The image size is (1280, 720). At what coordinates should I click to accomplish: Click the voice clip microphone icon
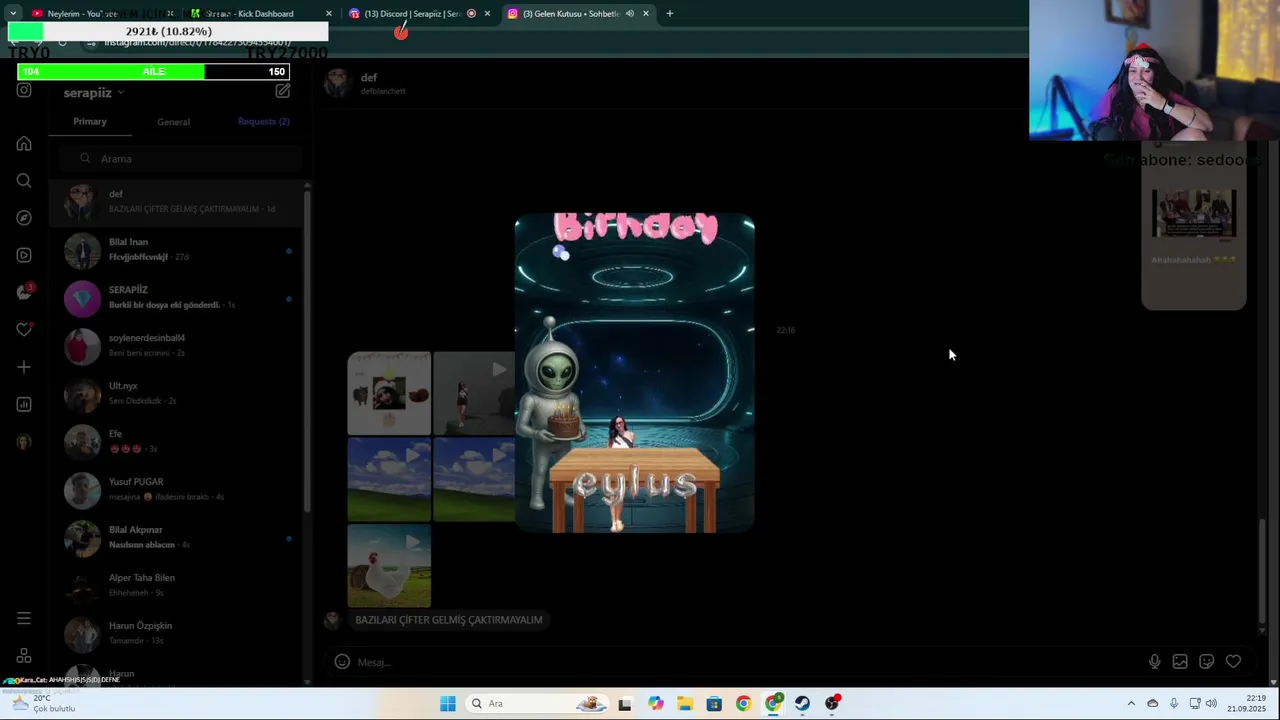(x=1154, y=661)
